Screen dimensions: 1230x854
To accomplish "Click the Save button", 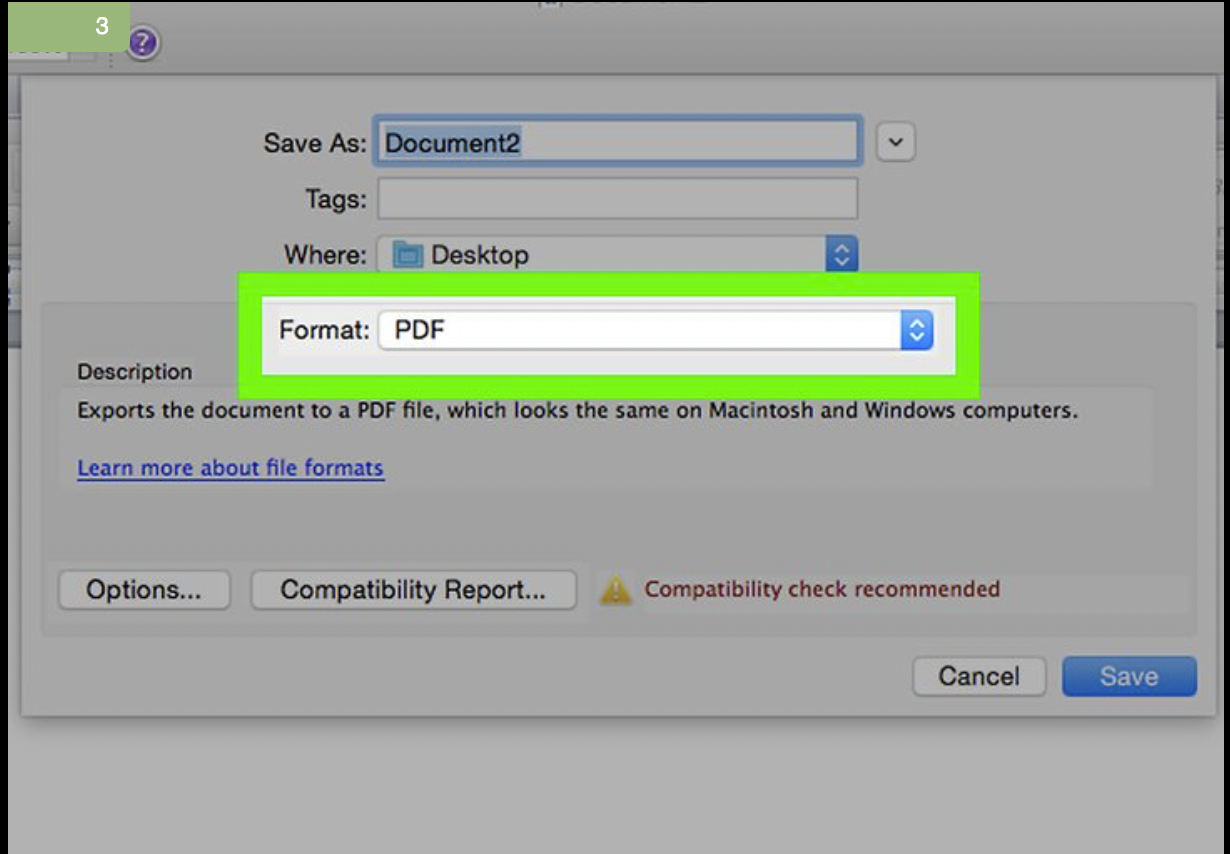I will tap(1129, 676).
